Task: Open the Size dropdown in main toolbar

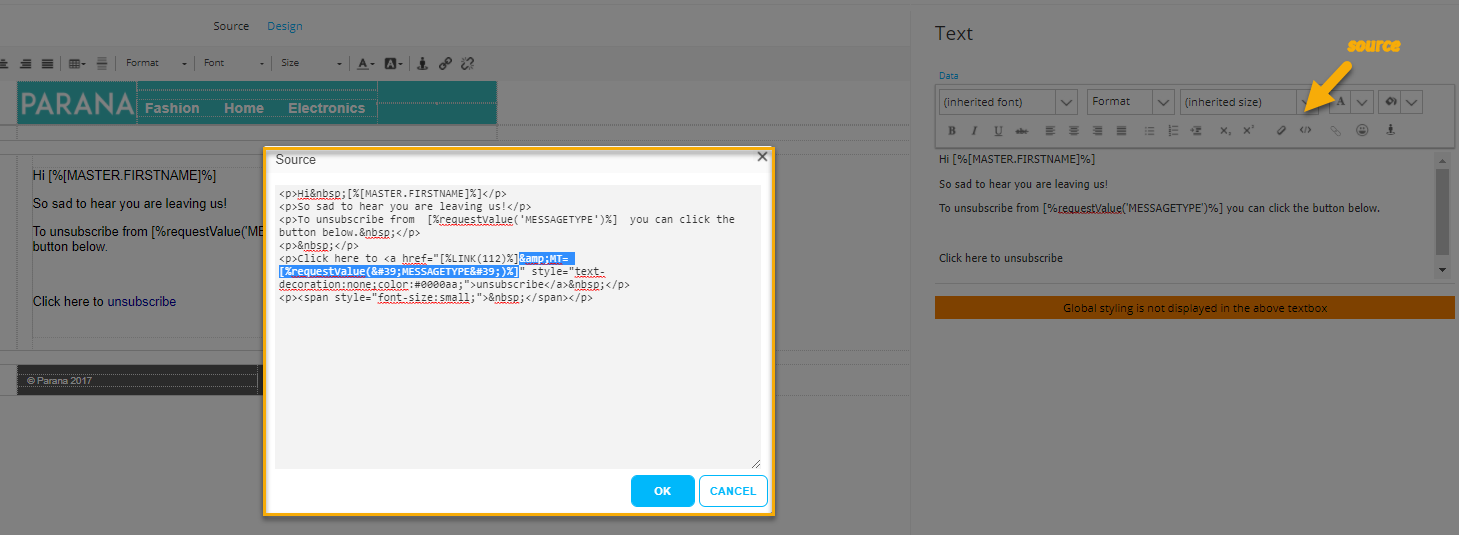Action: (311, 63)
